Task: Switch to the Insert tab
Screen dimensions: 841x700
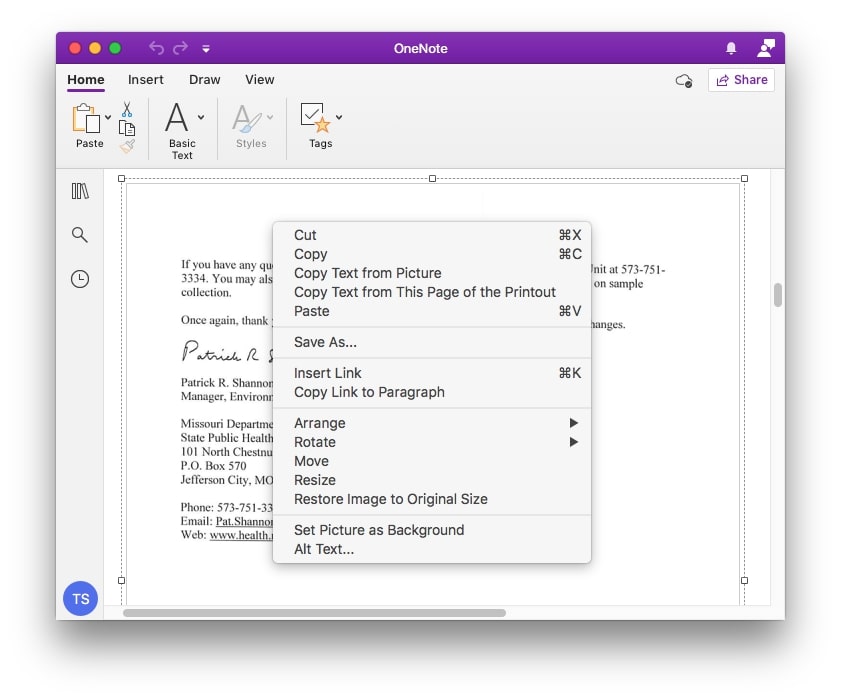Action: click(x=145, y=79)
